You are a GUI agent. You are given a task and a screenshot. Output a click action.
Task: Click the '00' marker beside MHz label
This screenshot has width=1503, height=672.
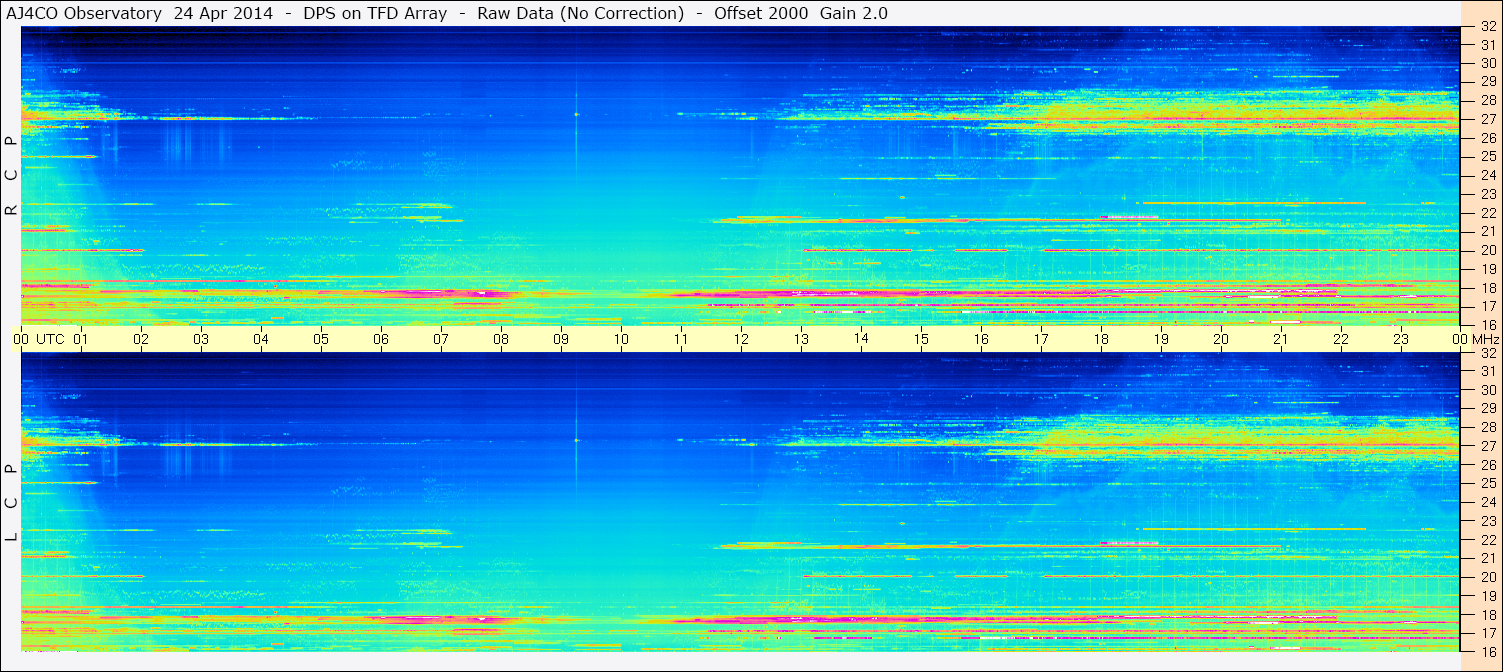1460,339
